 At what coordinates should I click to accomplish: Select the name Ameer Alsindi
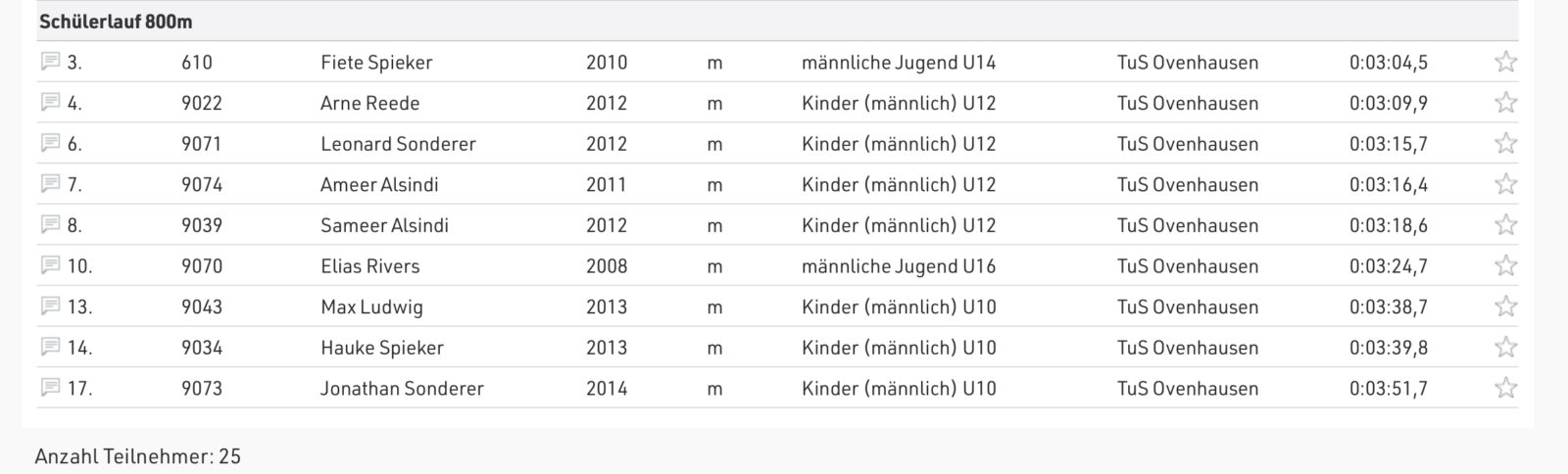(379, 184)
